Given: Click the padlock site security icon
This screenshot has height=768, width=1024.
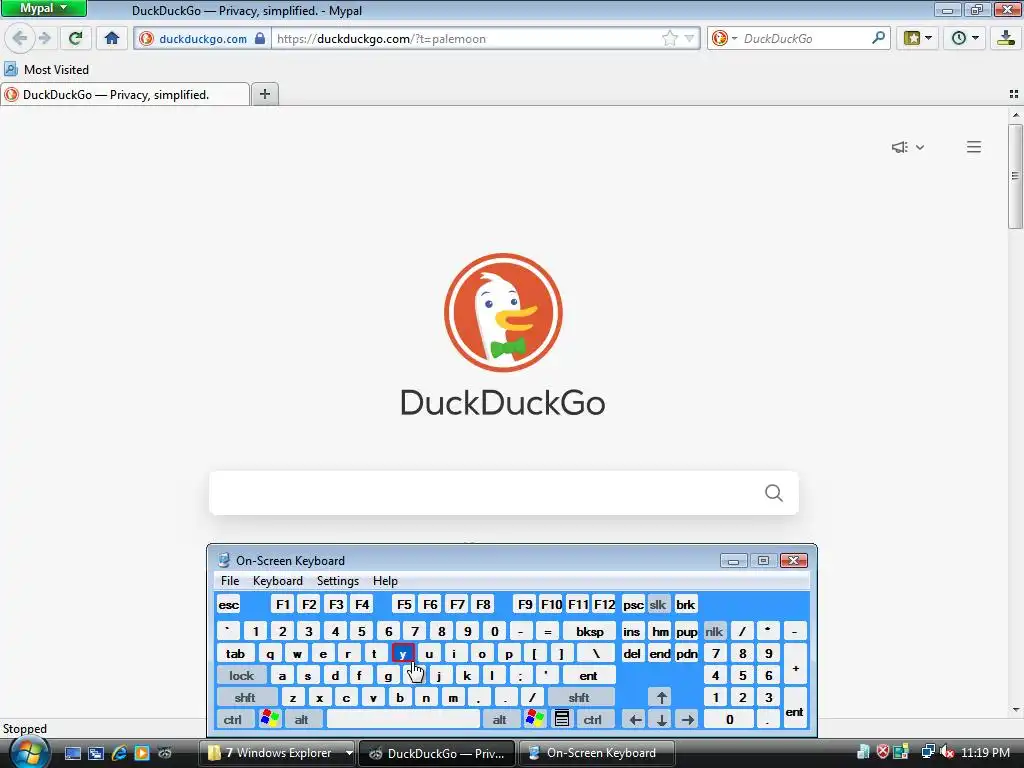Looking at the screenshot, I should [260, 38].
